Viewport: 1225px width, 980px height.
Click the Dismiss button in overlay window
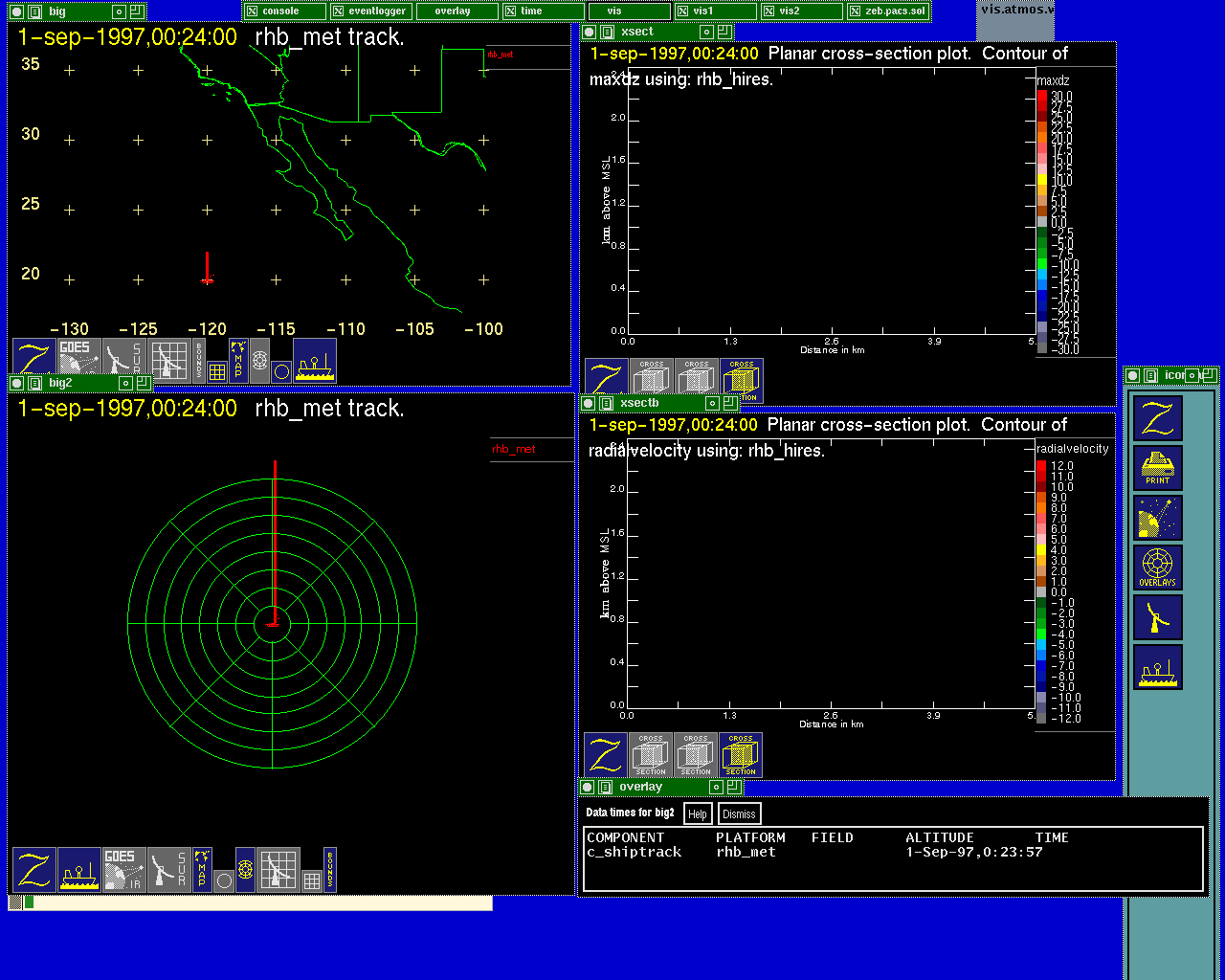click(x=739, y=814)
